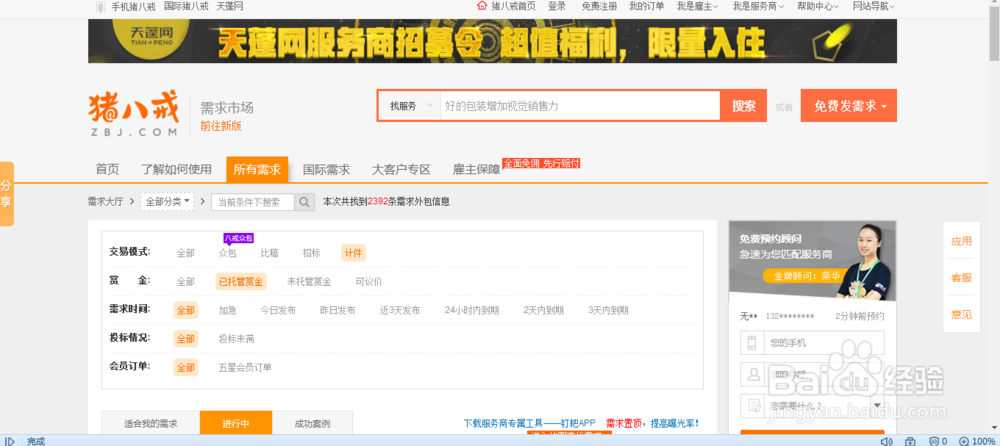Click the mobile phone icon beside 手机猪八戒
The width and height of the screenshot is (1000, 446).
coord(100,7)
